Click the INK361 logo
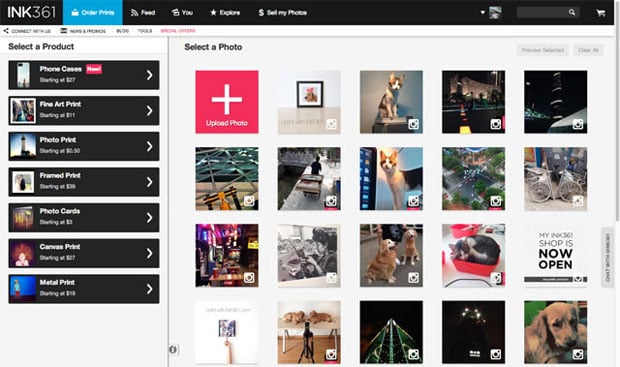This screenshot has height=367, width=620. coord(31,12)
